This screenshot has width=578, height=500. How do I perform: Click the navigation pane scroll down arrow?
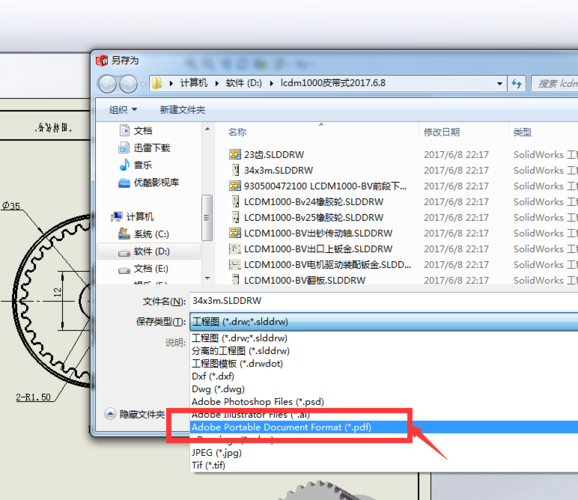(207, 278)
